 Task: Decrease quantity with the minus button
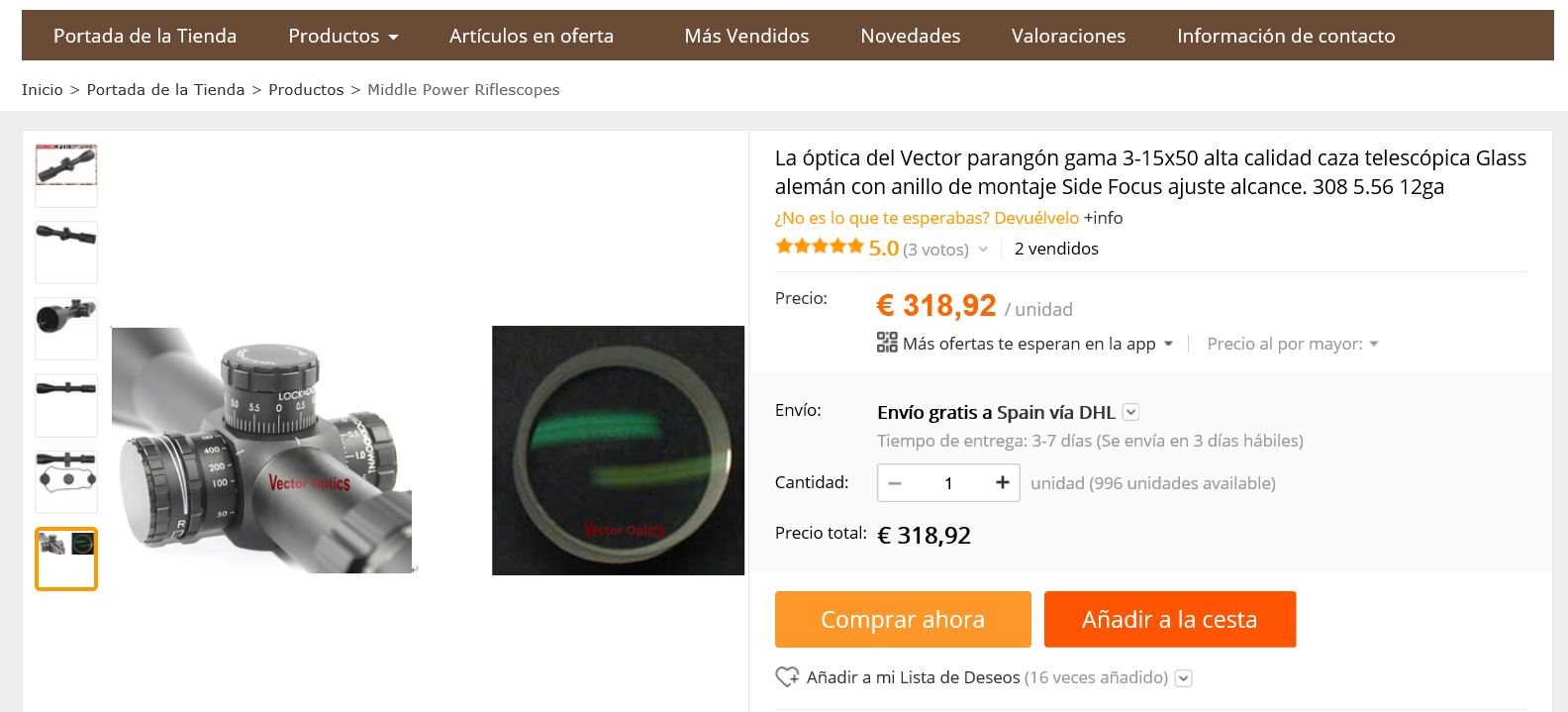(895, 482)
